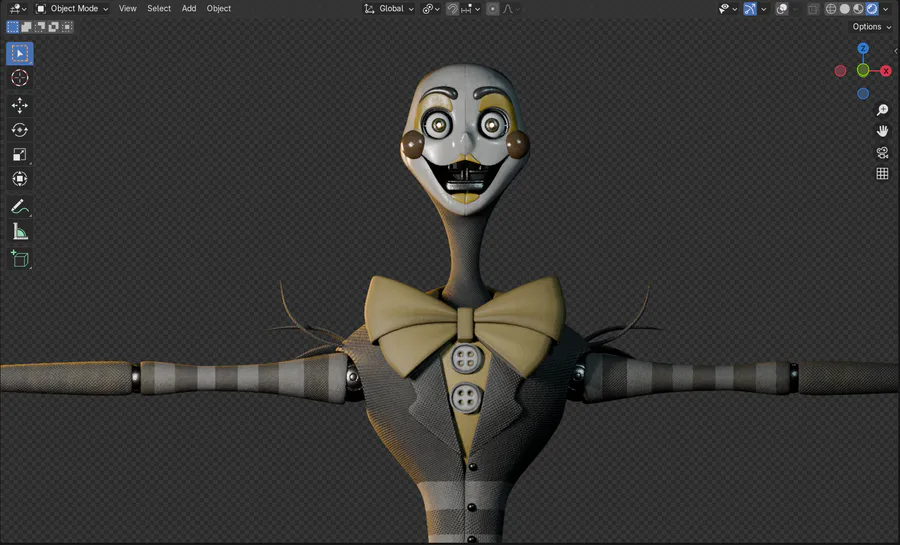This screenshot has height=545, width=900.
Task: Expand the sidebar arrow
Action: pos(896,51)
